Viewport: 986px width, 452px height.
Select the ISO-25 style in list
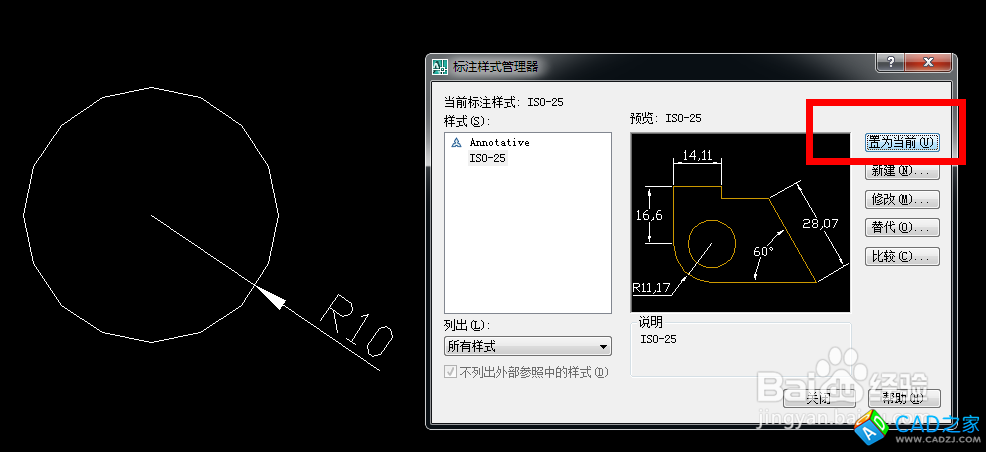tap(487, 158)
